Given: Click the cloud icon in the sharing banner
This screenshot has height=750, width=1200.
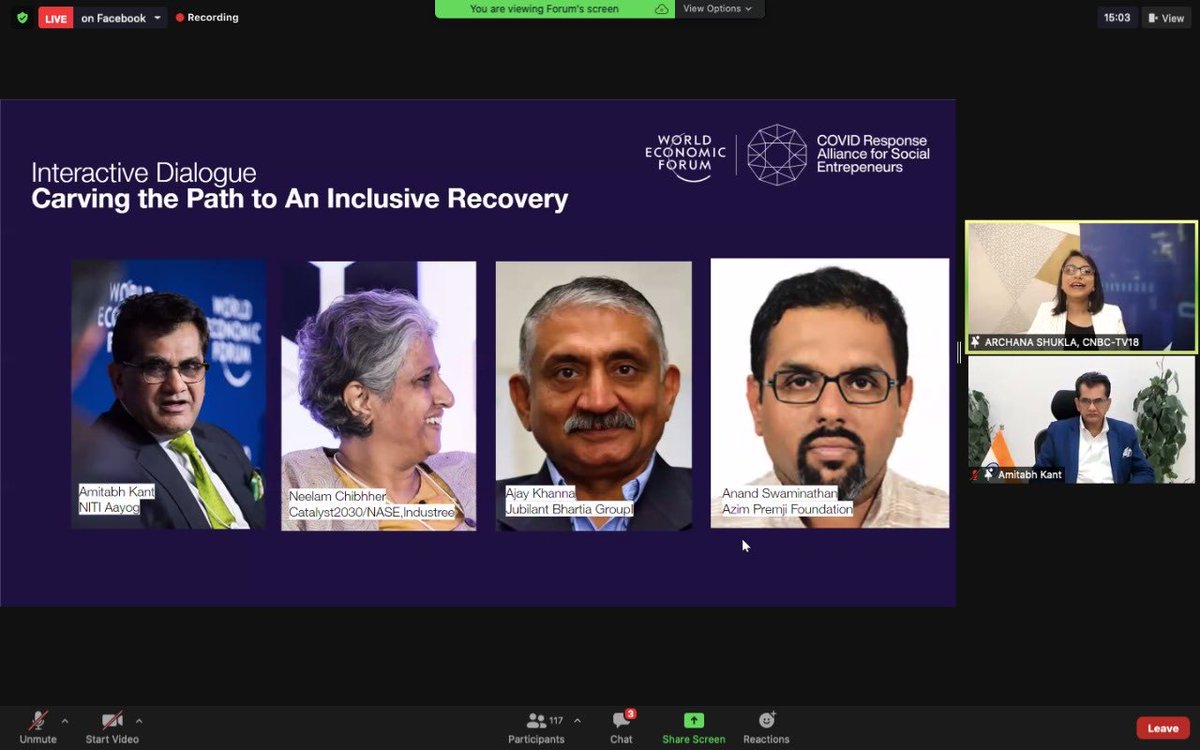Looking at the screenshot, I should pyautogui.click(x=662, y=9).
